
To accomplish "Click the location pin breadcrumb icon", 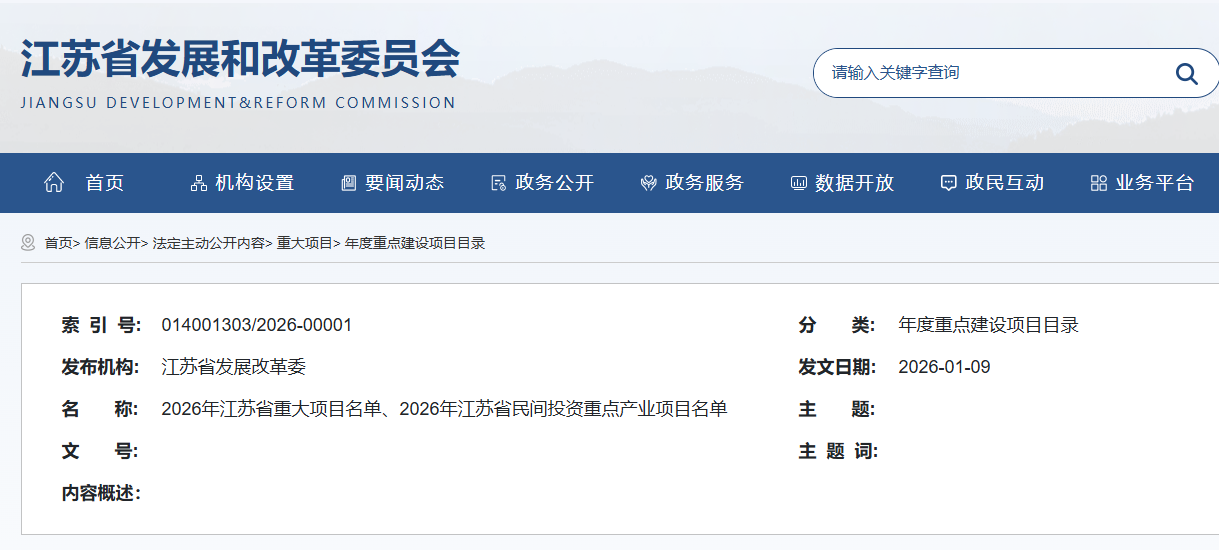I will [x=28, y=243].
